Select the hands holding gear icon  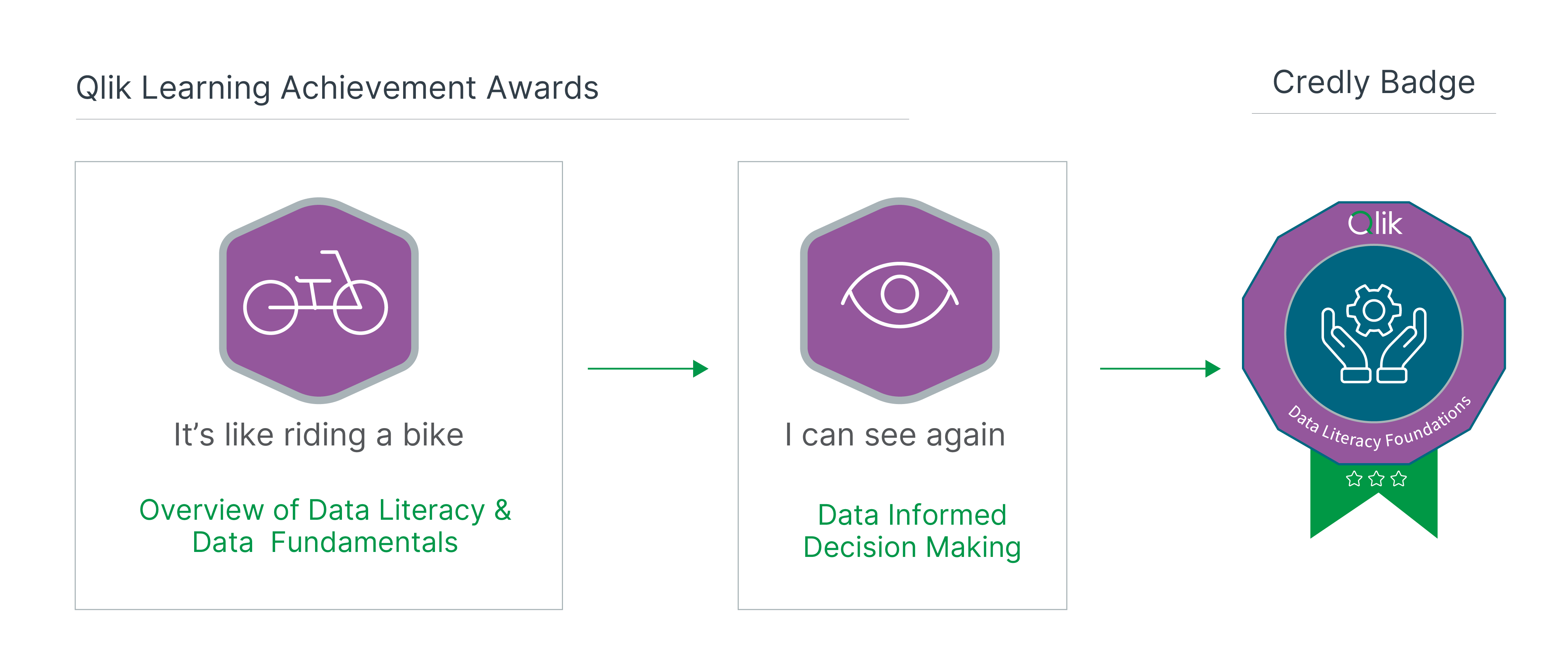click(x=1374, y=334)
